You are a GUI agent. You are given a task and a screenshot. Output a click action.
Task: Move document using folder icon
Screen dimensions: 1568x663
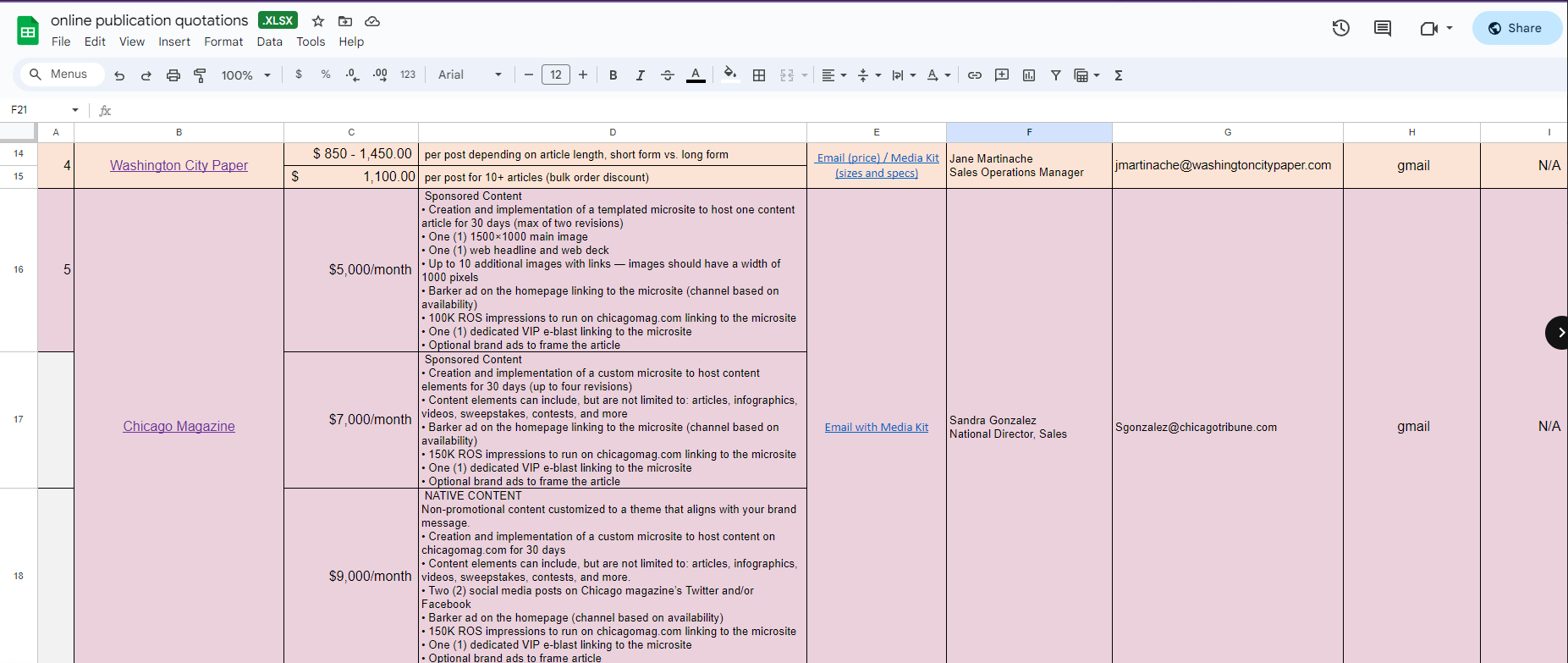345,21
